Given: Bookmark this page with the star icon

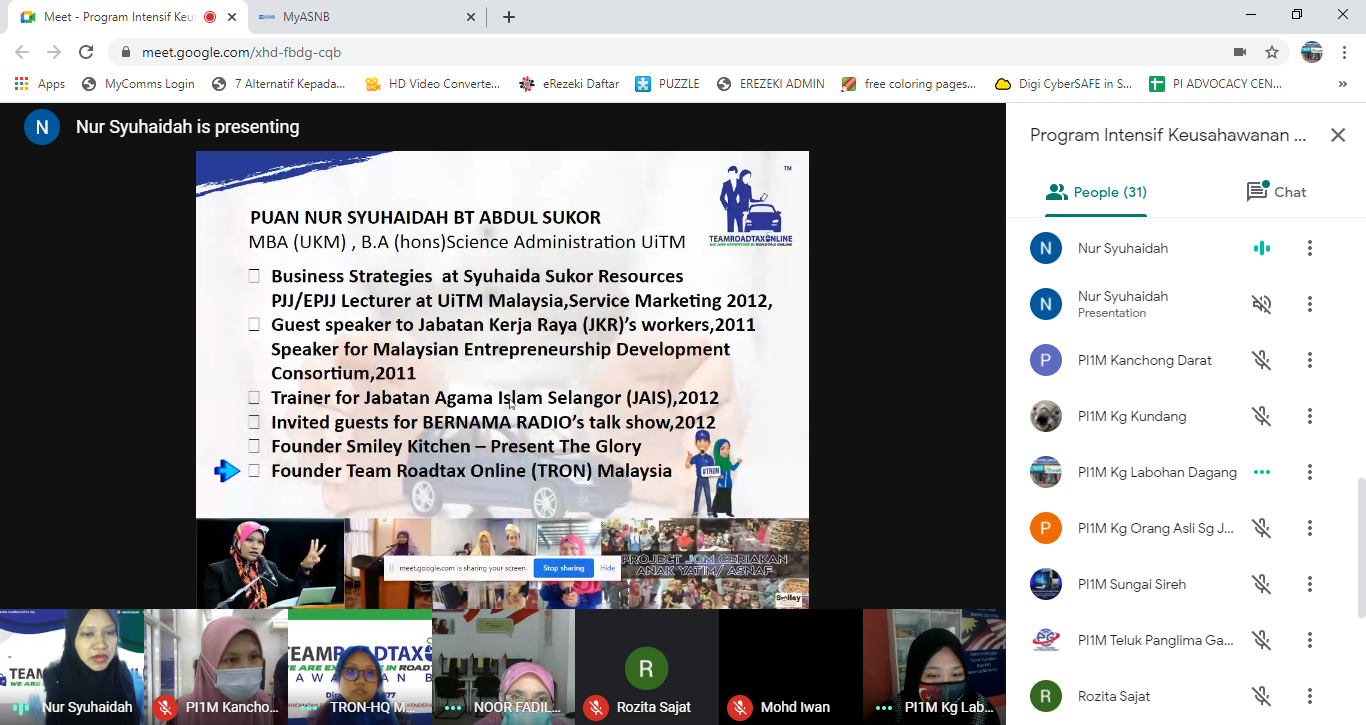Looking at the screenshot, I should click(x=1272, y=52).
